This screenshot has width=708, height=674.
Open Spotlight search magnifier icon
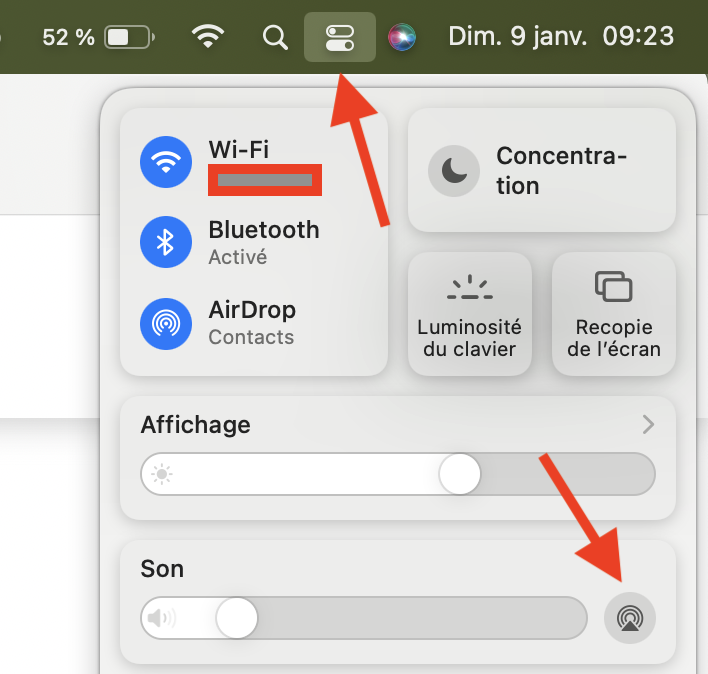(275, 37)
